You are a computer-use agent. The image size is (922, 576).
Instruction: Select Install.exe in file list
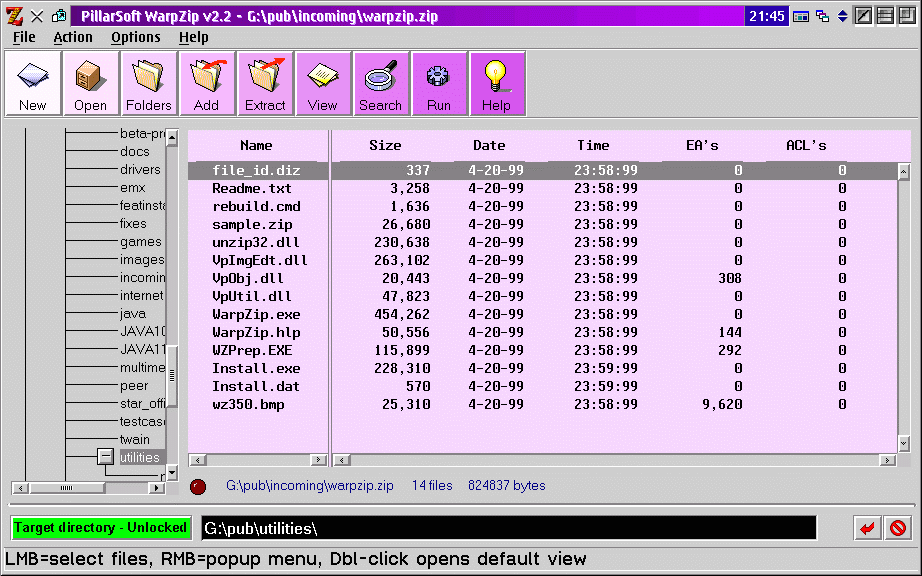[x=256, y=369]
